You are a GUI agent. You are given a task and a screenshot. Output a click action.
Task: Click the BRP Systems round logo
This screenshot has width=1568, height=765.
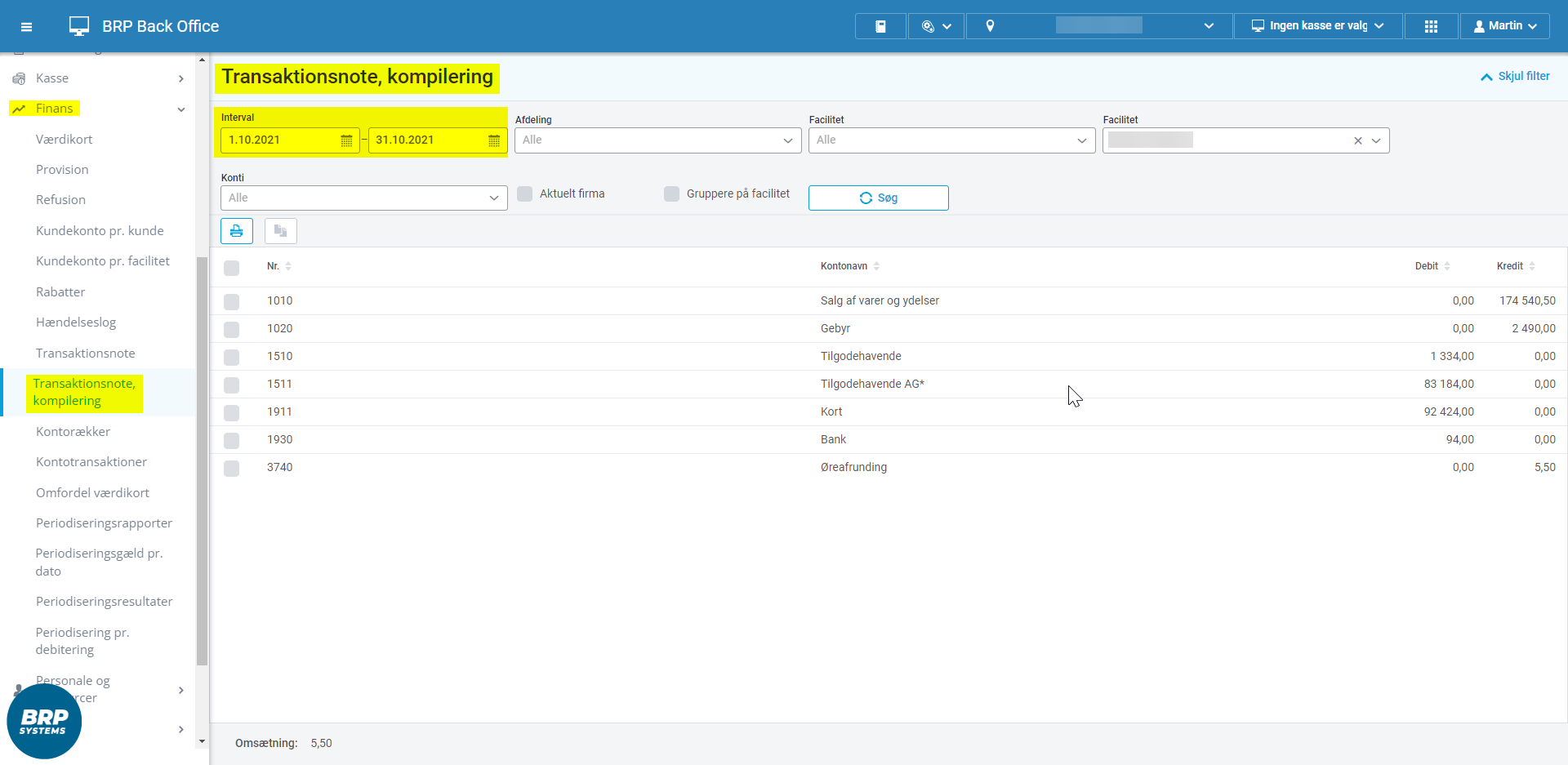coord(44,721)
